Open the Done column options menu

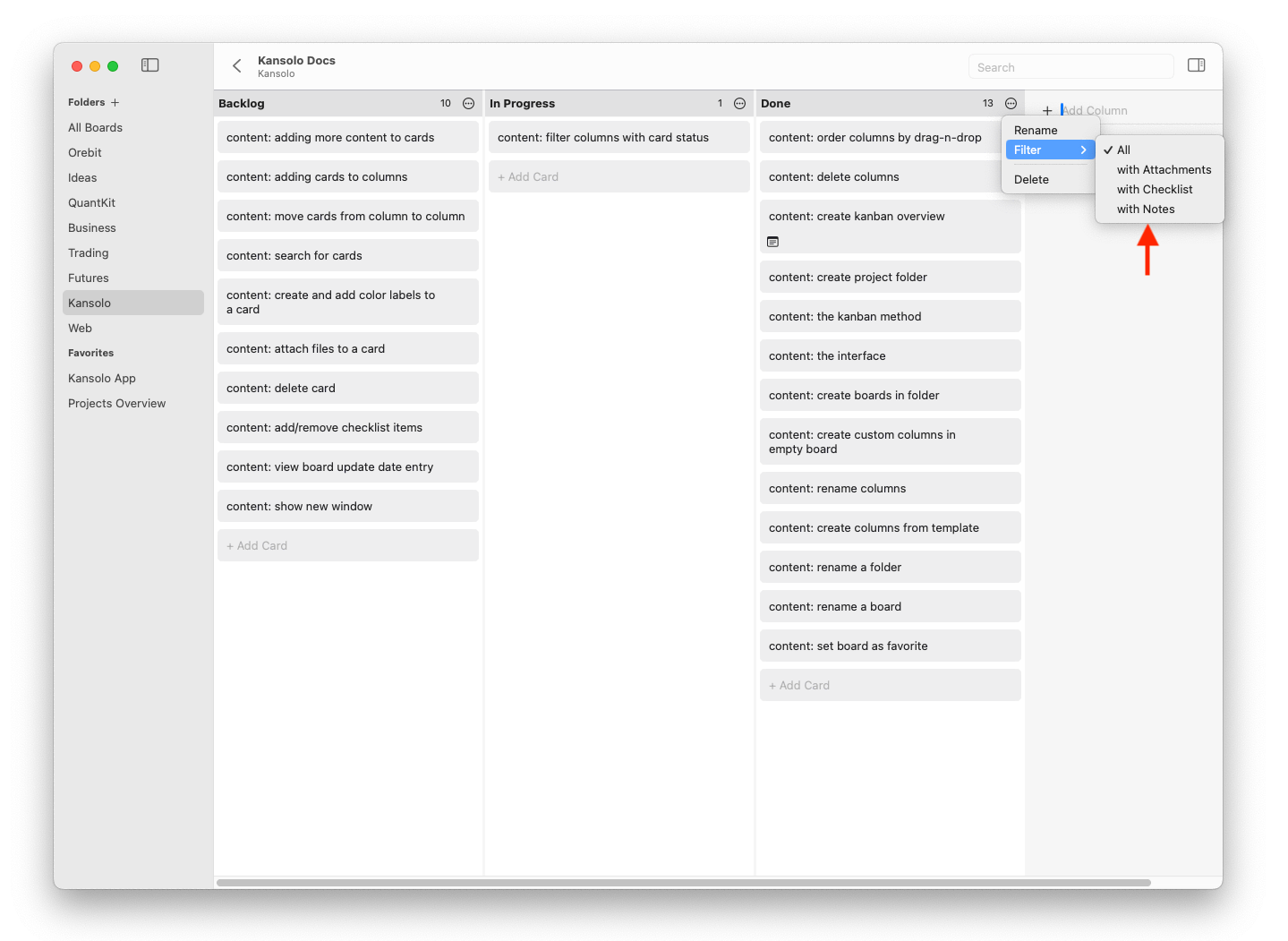click(x=1011, y=104)
